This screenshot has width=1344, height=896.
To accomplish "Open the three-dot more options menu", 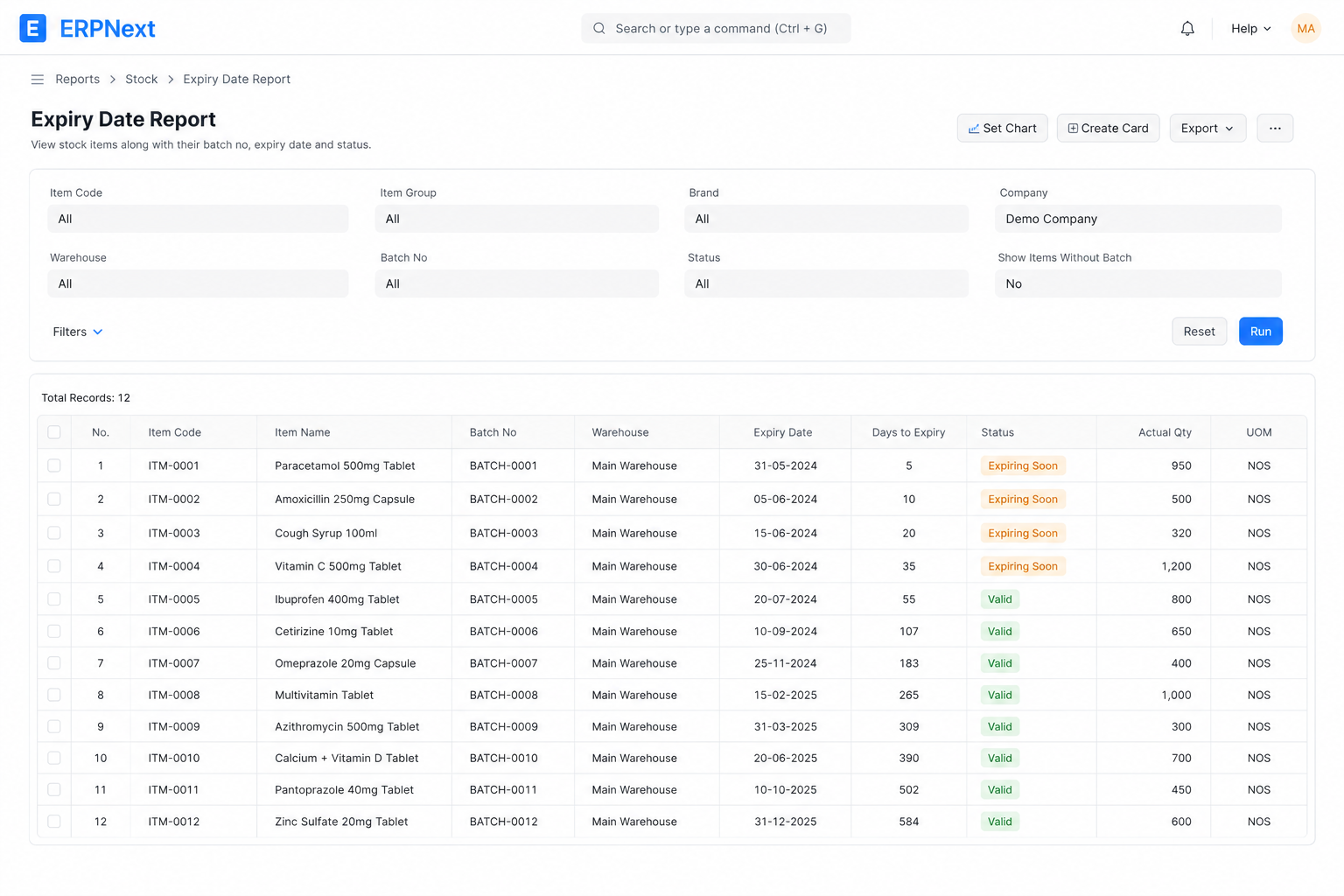I will click(1275, 129).
